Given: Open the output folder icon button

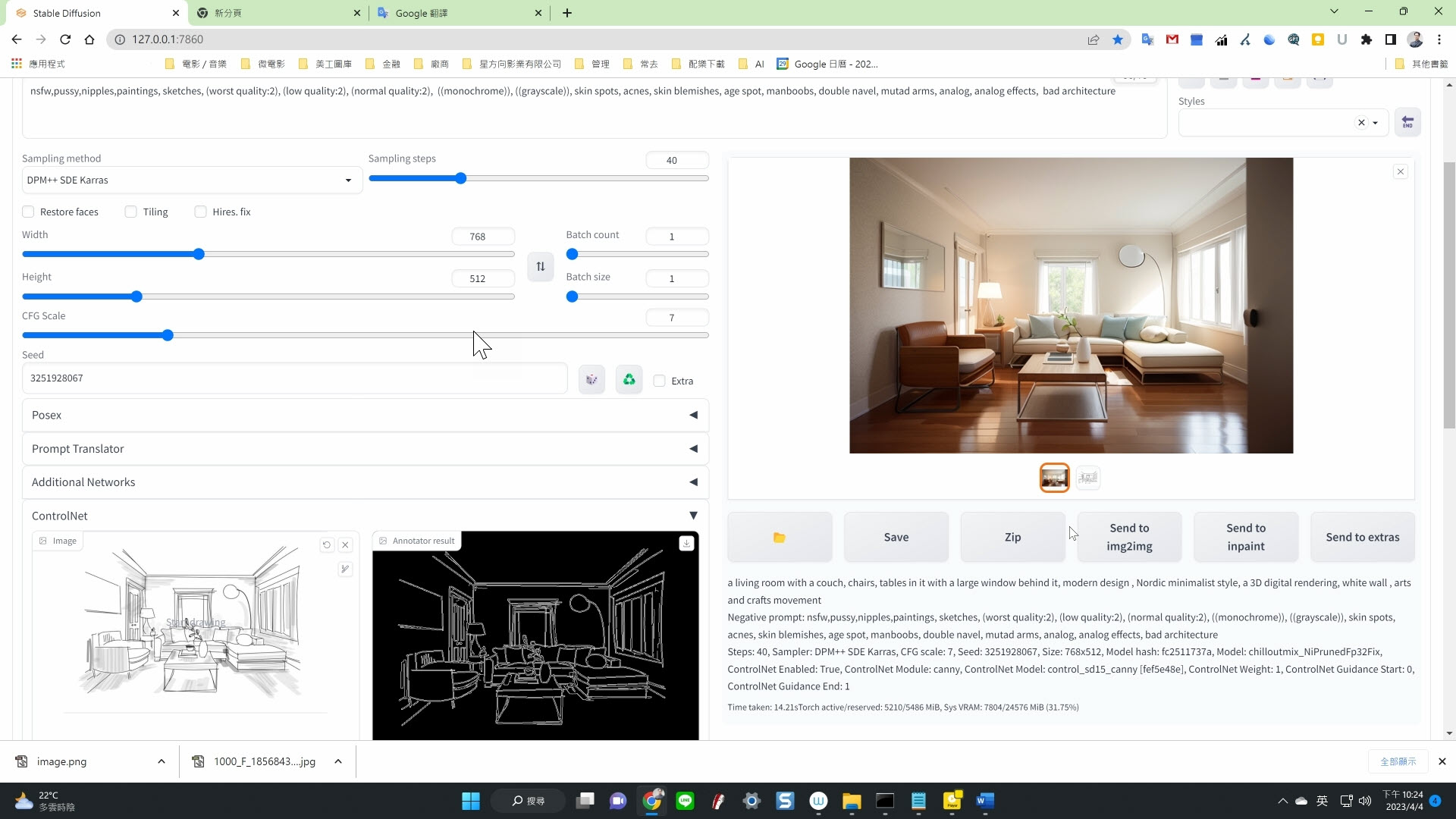Looking at the screenshot, I should tap(779, 537).
